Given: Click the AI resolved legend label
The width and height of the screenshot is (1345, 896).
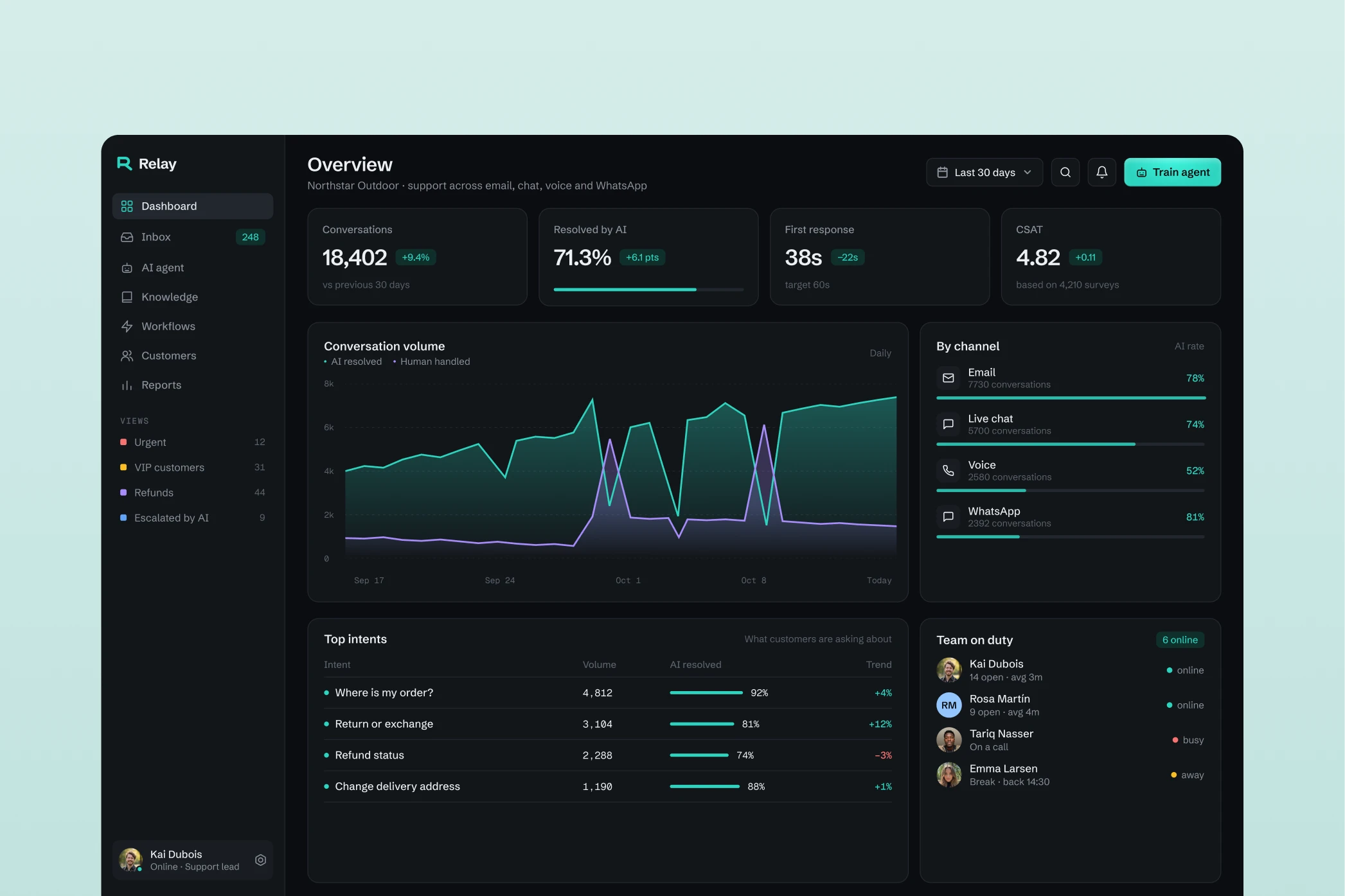Looking at the screenshot, I should (x=356, y=362).
